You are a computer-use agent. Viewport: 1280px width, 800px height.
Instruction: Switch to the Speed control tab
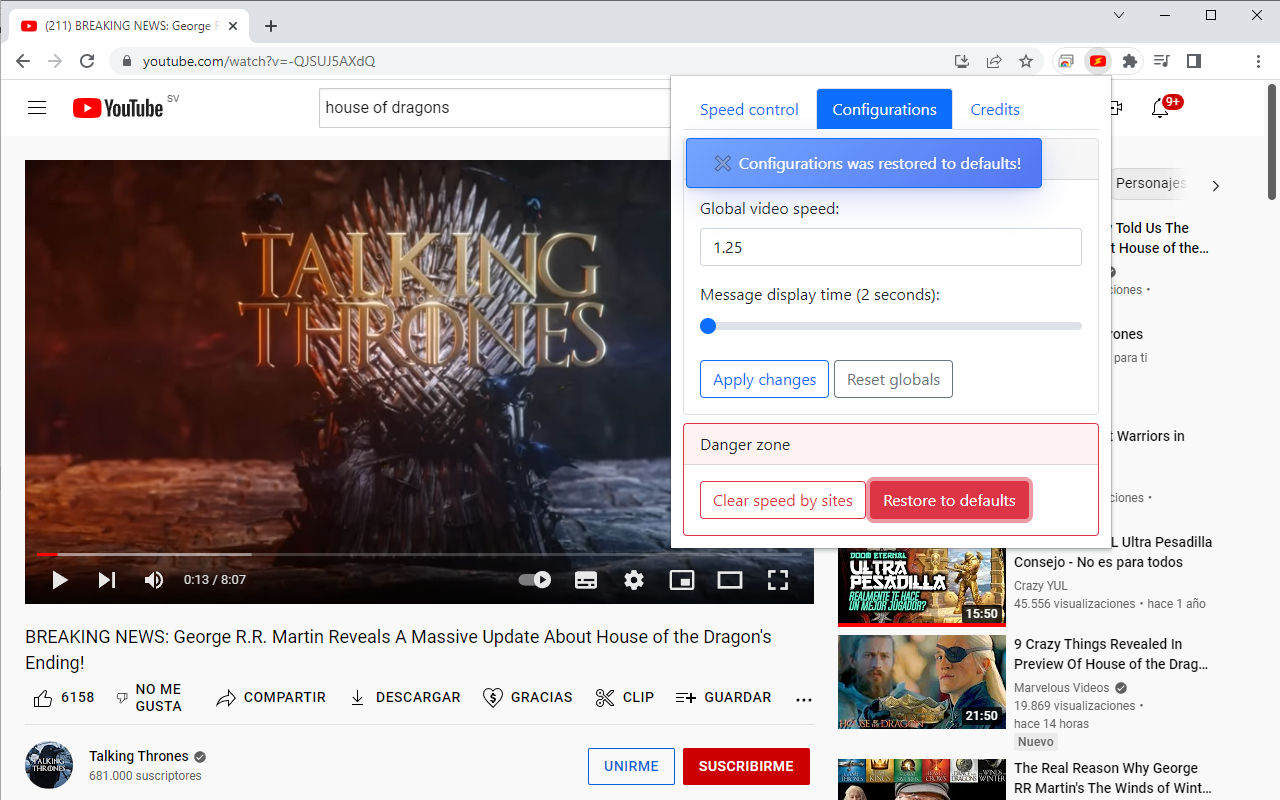749,110
